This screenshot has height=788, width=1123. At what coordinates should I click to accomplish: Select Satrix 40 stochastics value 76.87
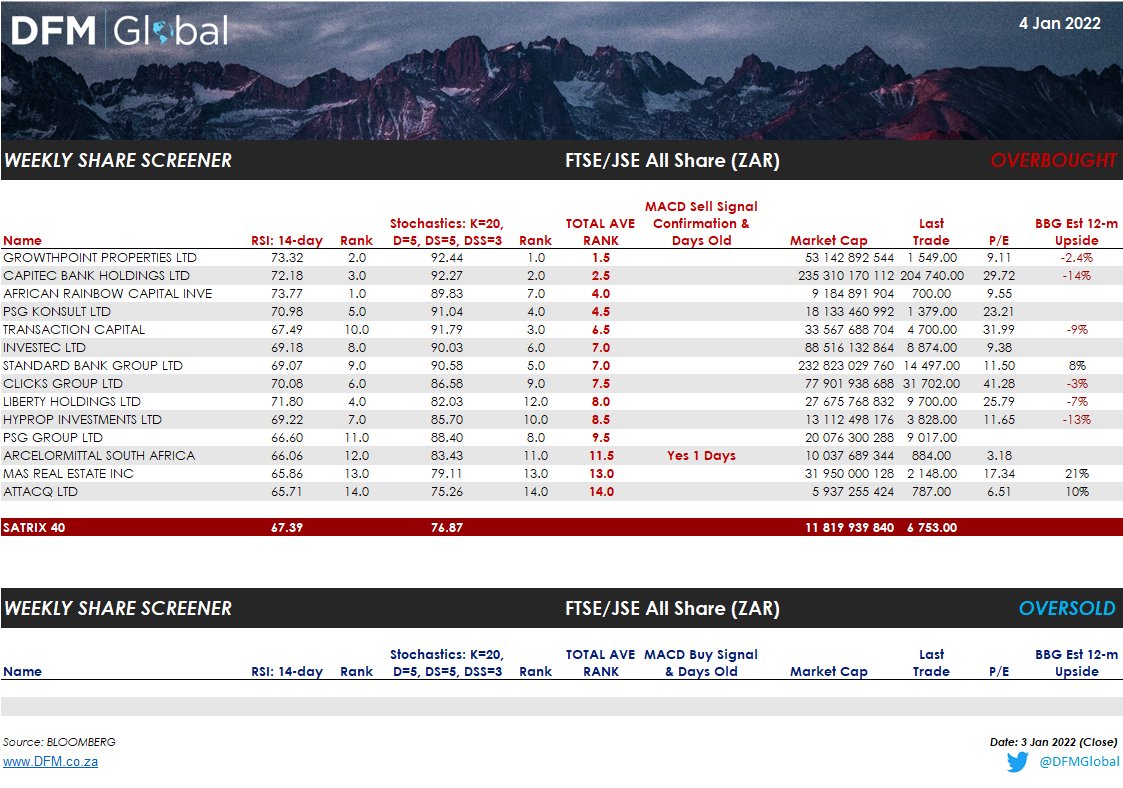pos(447,527)
